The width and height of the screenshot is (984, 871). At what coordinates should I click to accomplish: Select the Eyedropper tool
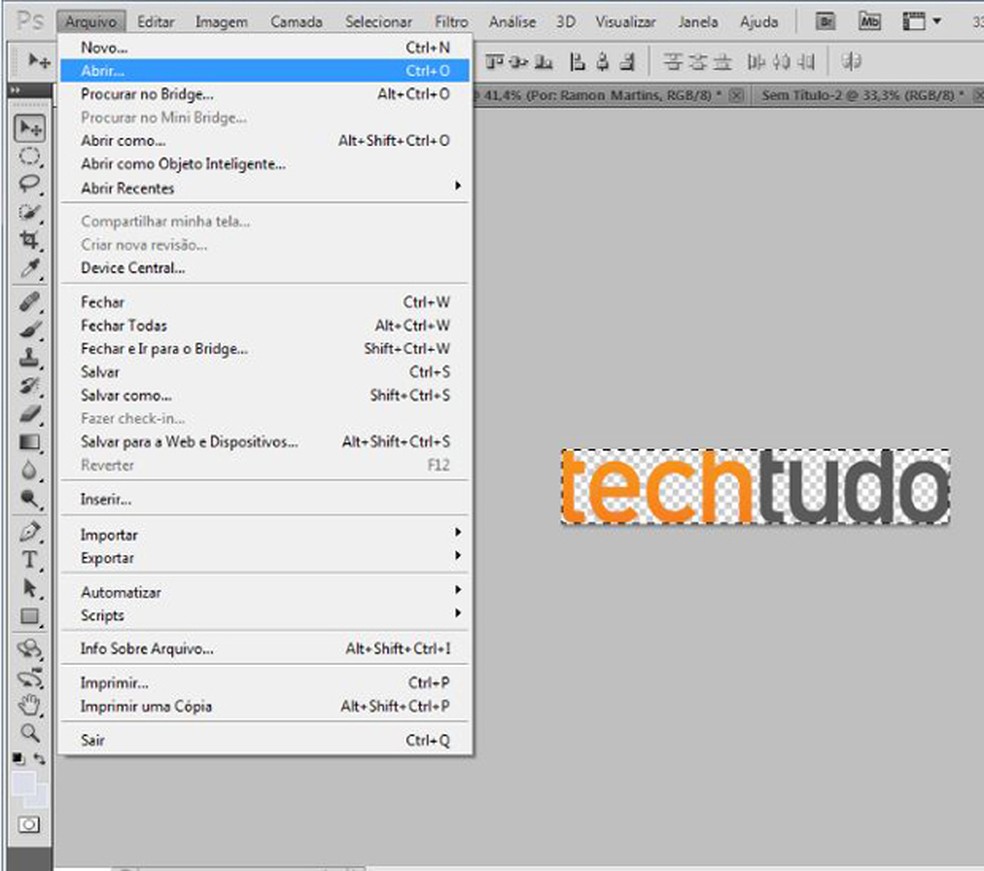point(29,268)
